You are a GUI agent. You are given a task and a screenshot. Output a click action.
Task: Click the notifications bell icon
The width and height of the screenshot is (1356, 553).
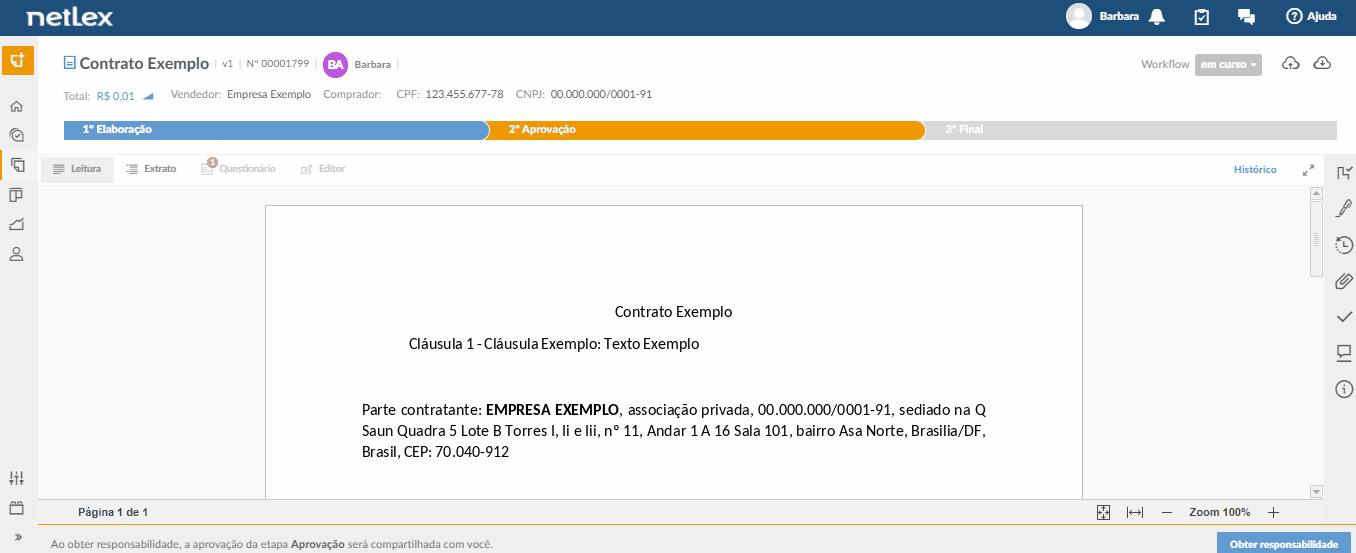click(x=1157, y=16)
